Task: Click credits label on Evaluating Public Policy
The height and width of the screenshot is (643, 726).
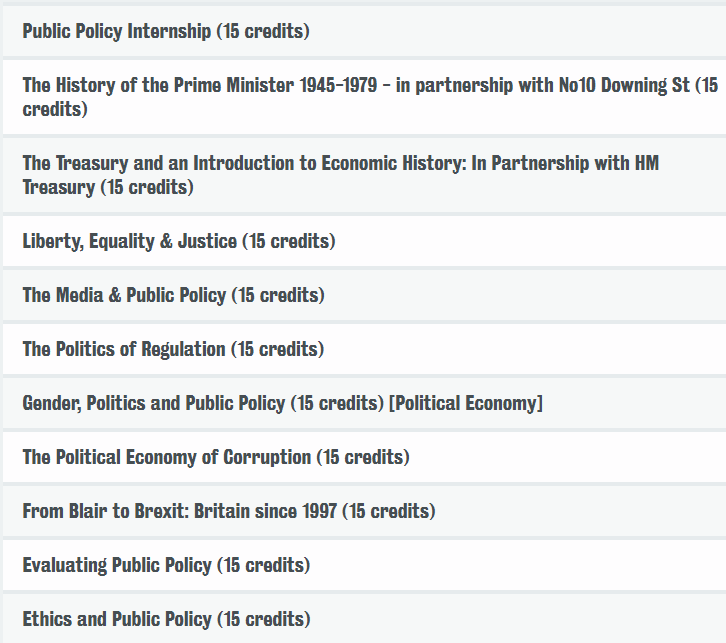Action: point(263,565)
